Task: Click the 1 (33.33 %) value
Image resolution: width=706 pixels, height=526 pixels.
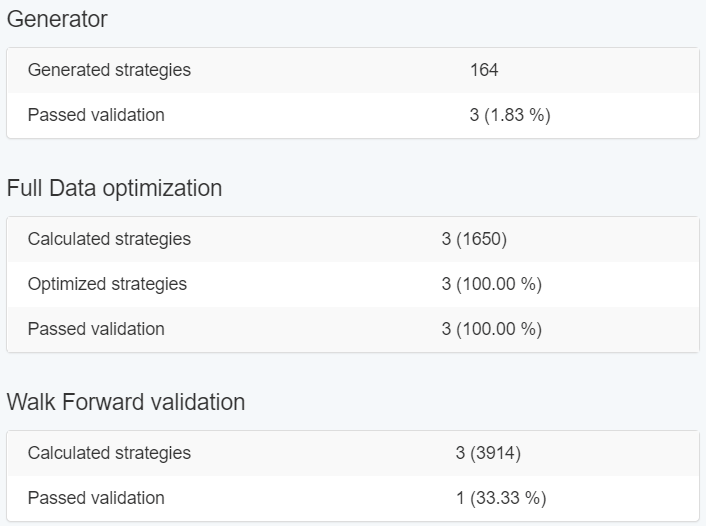Action: click(x=501, y=498)
